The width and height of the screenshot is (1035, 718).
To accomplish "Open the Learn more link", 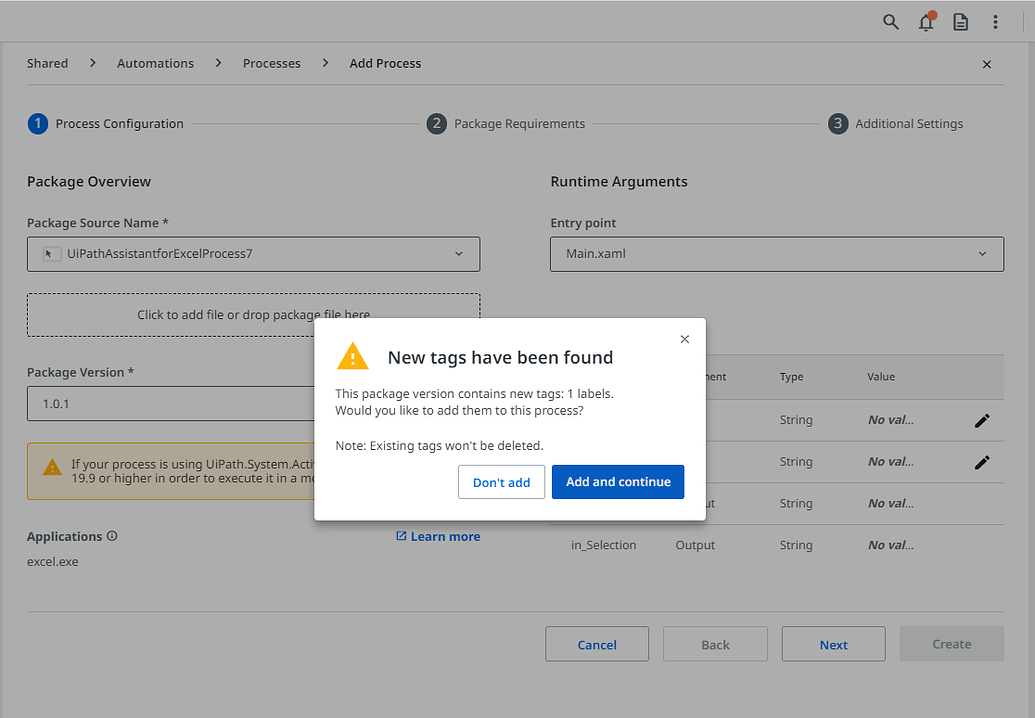I will click(438, 537).
